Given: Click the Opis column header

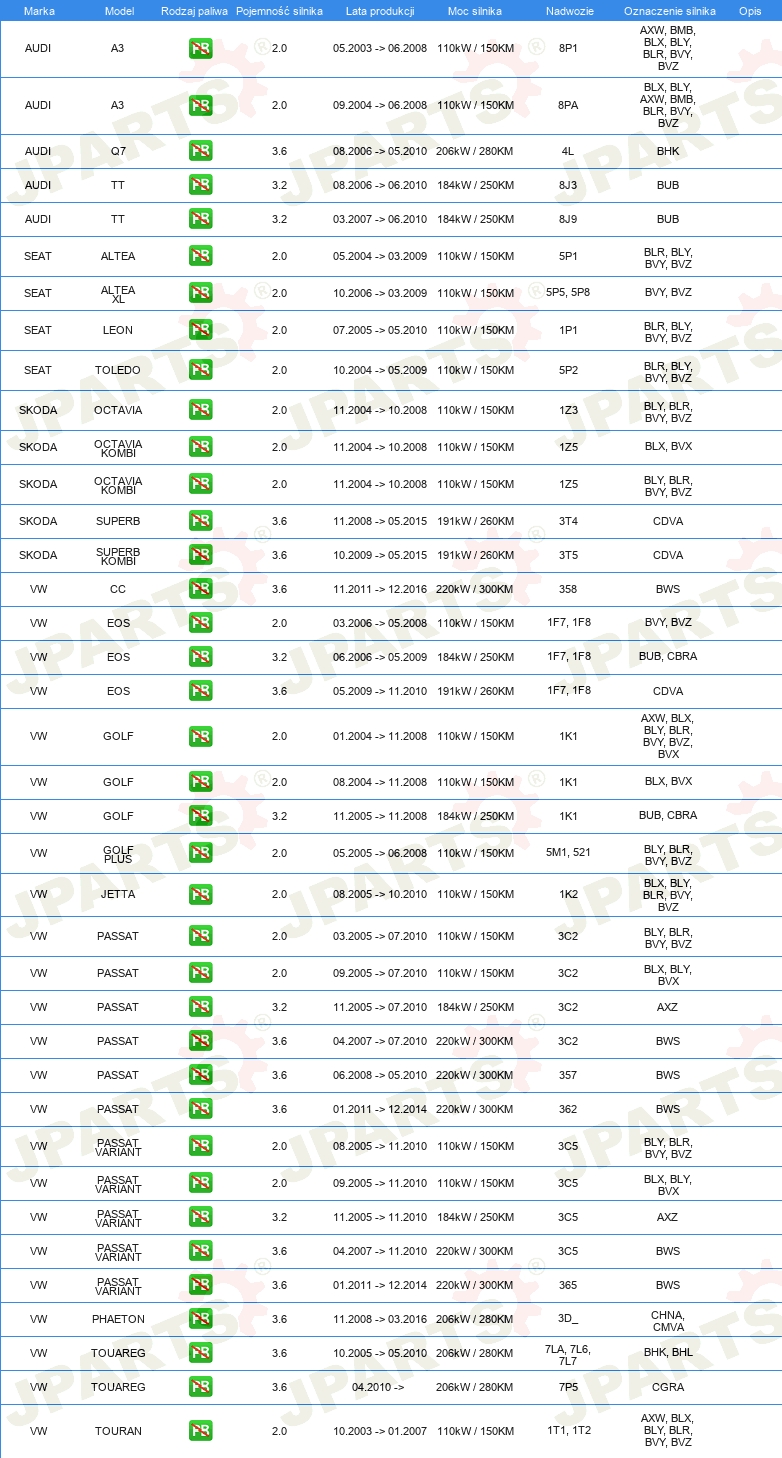Looking at the screenshot, I should 750,10.
